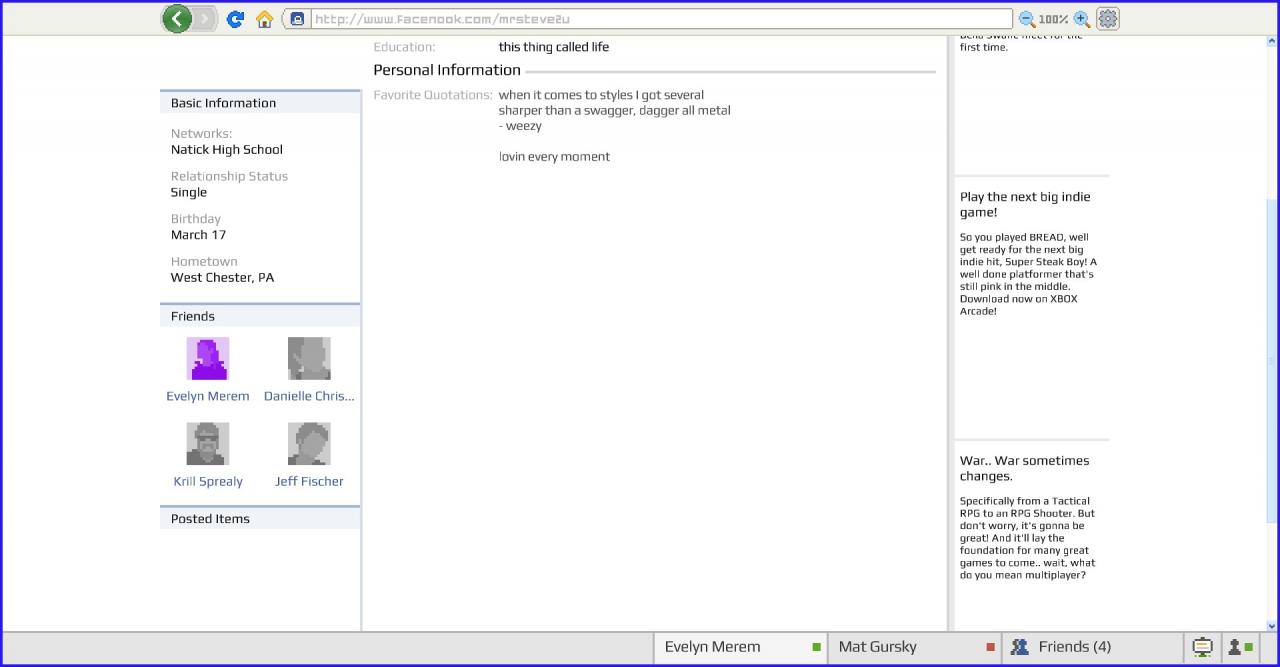1280x667 pixels.
Task: Click the green browser back button
Action: pyautogui.click(x=177, y=18)
